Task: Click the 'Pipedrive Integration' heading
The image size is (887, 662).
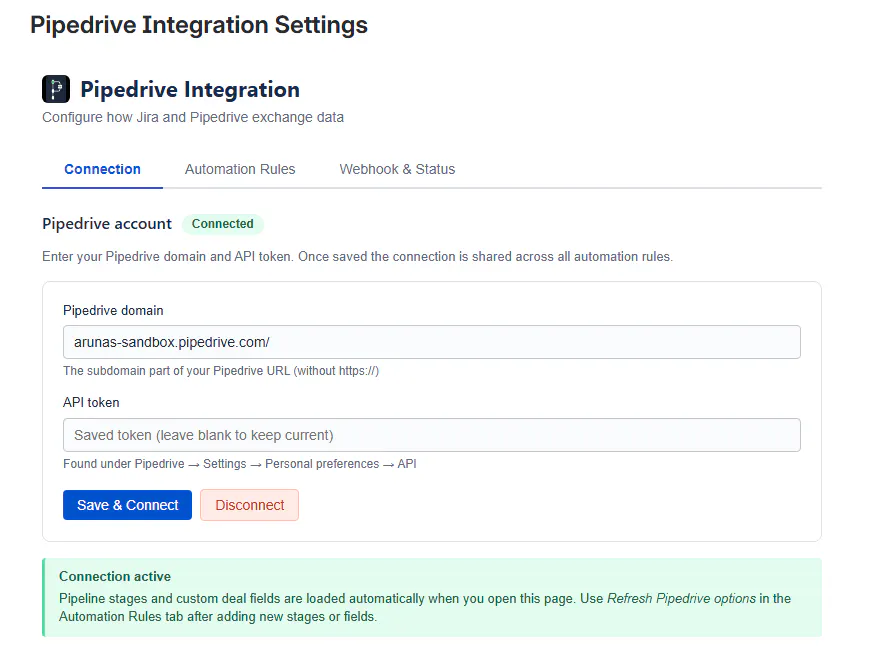Action: [190, 89]
